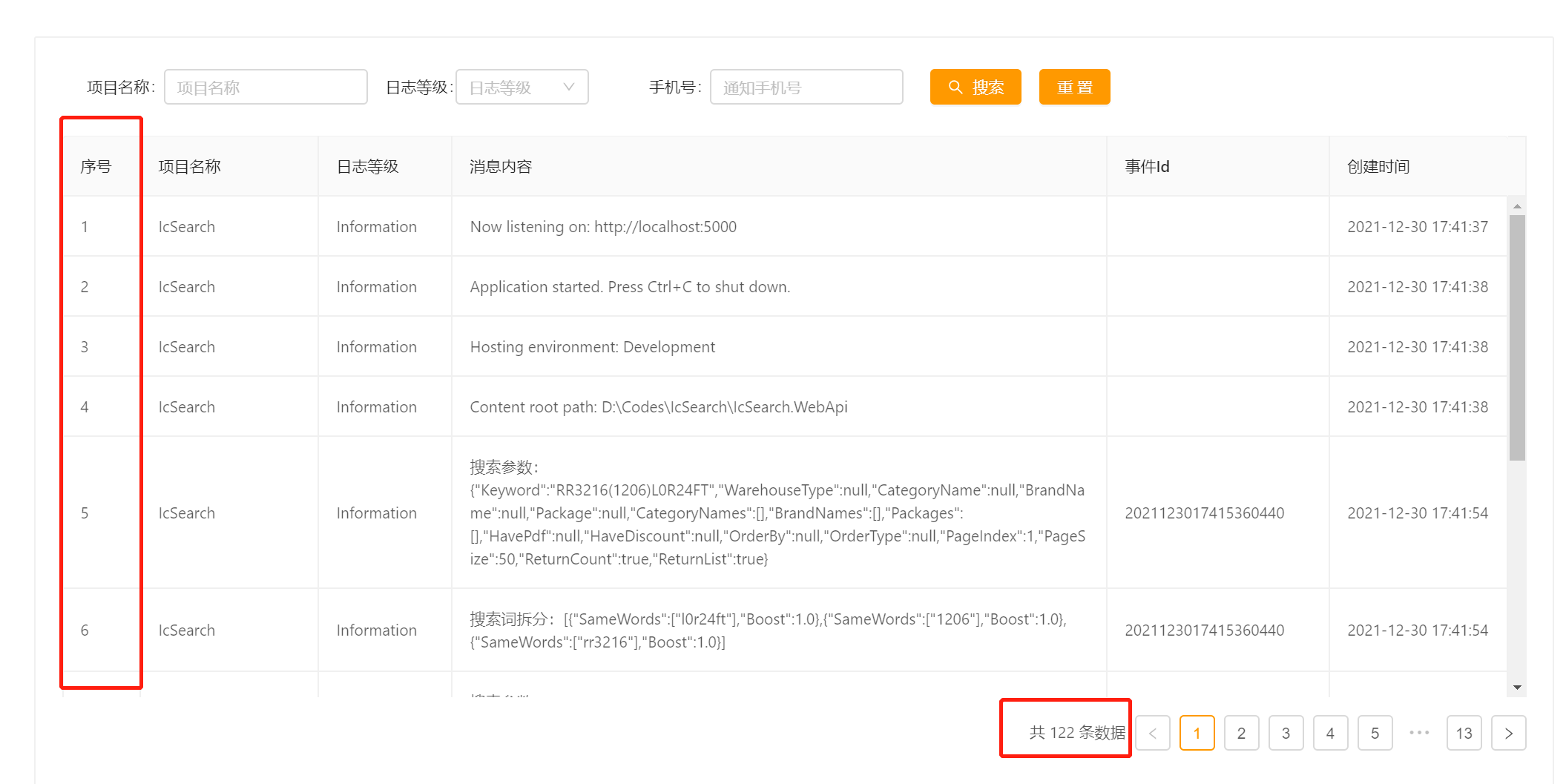Viewport: 1566px width, 784px height.
Task: Click the 事件Id column header
Action: (1146, 166)
